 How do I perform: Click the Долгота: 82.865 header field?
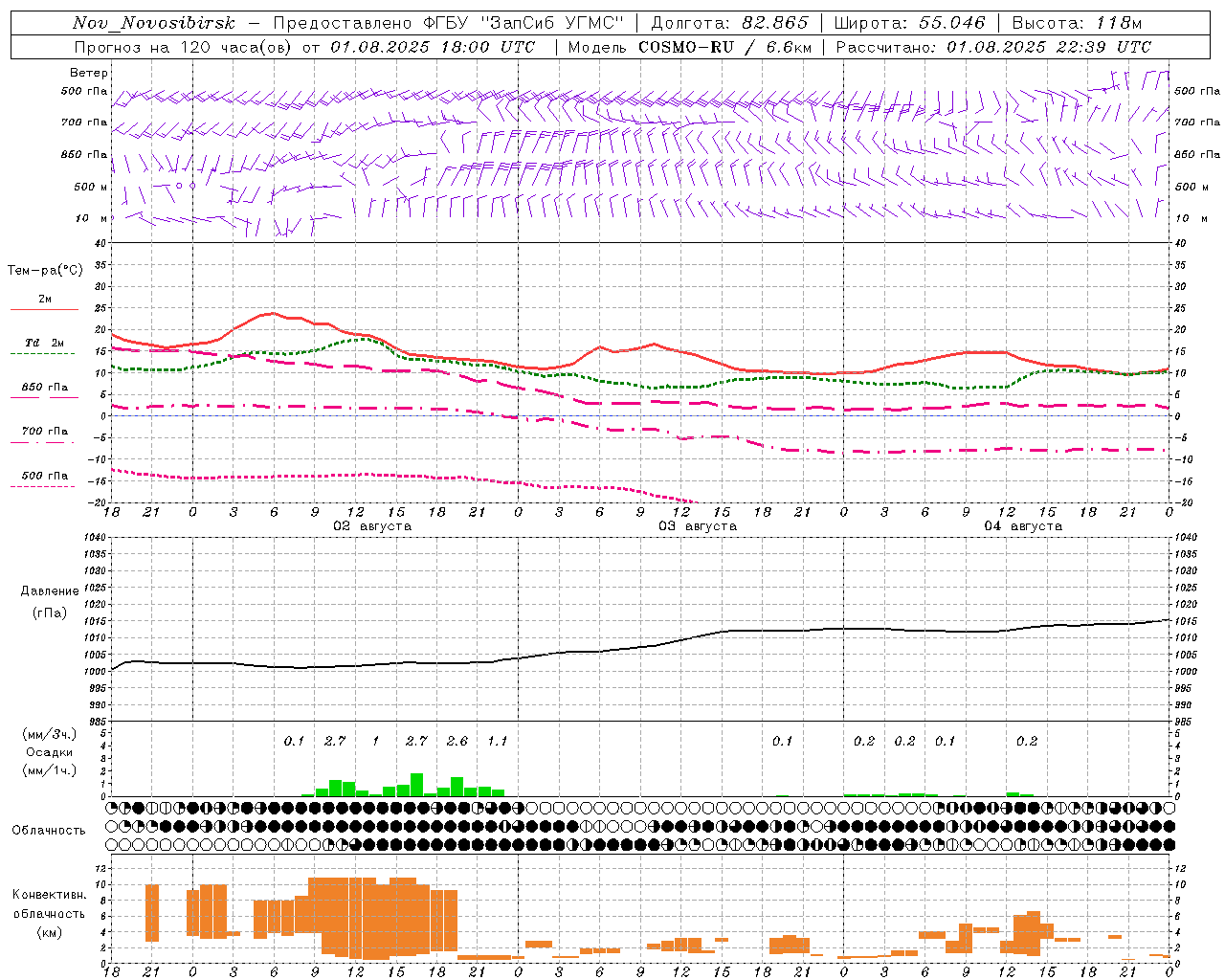(x=729, y=23)
